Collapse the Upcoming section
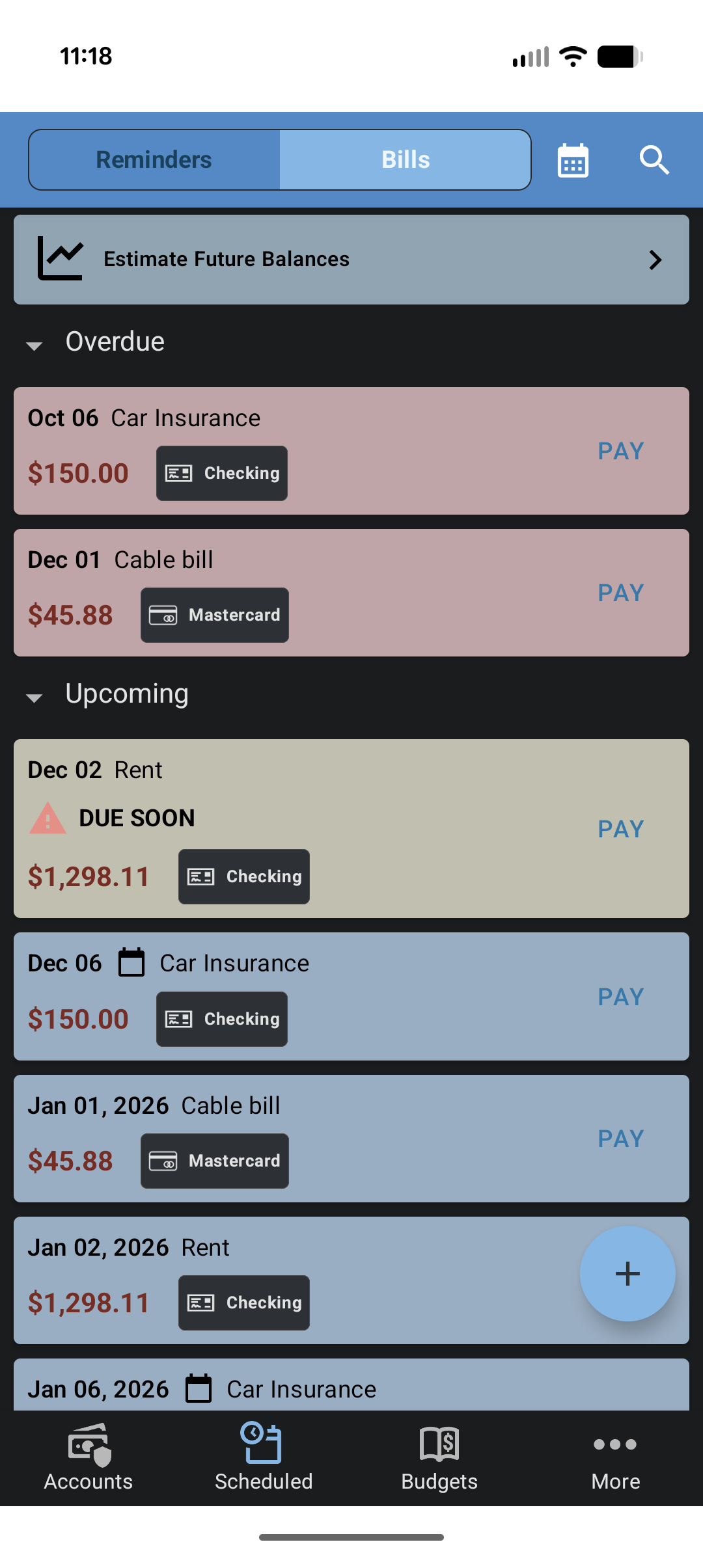The height and width of the screenshot is (1568, 703). tap(34, 697)
